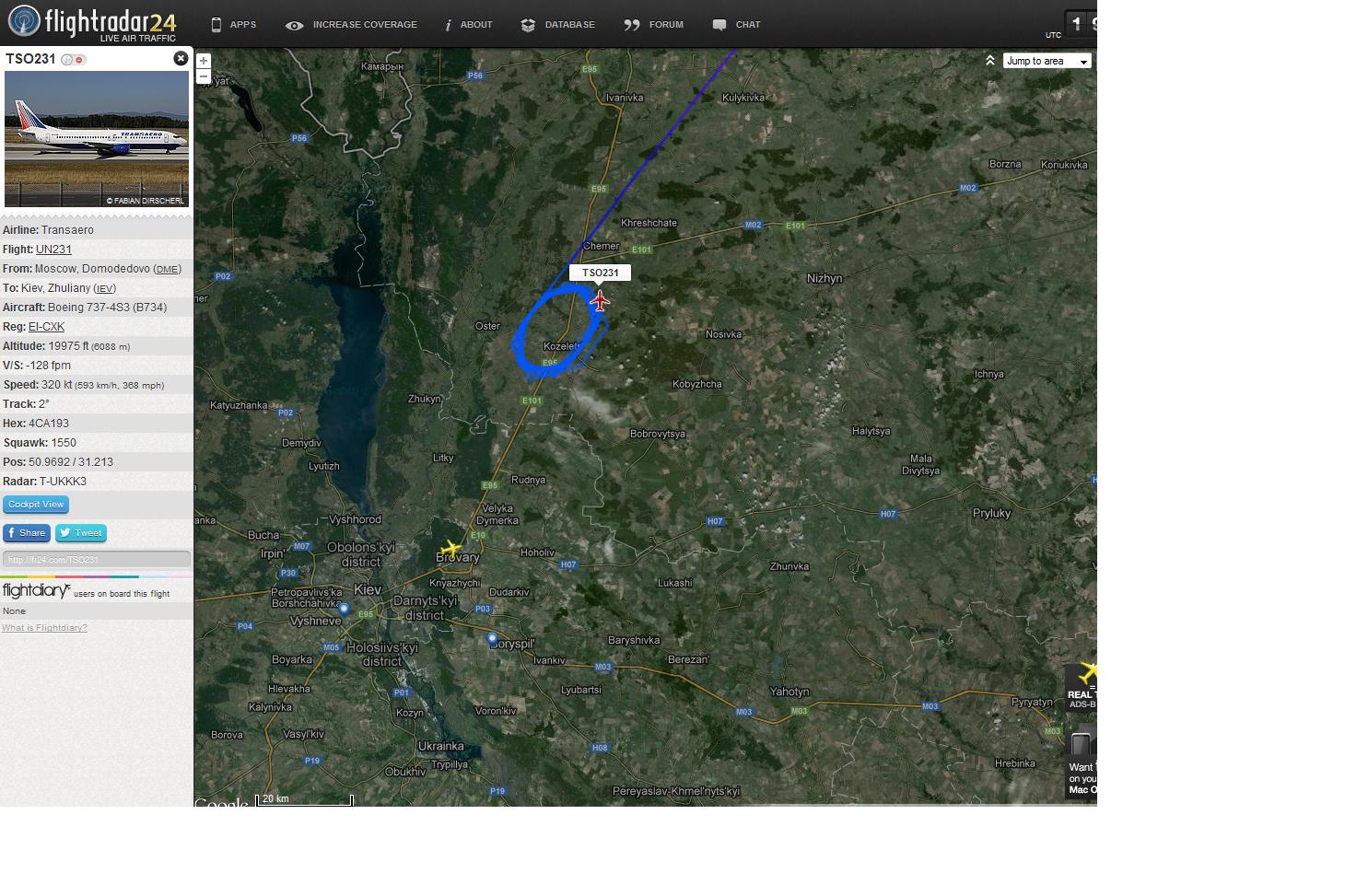This screenshot has width=1345, height=896.
Task: Collapse the top bar with double chevron
Action: point(989,61)
